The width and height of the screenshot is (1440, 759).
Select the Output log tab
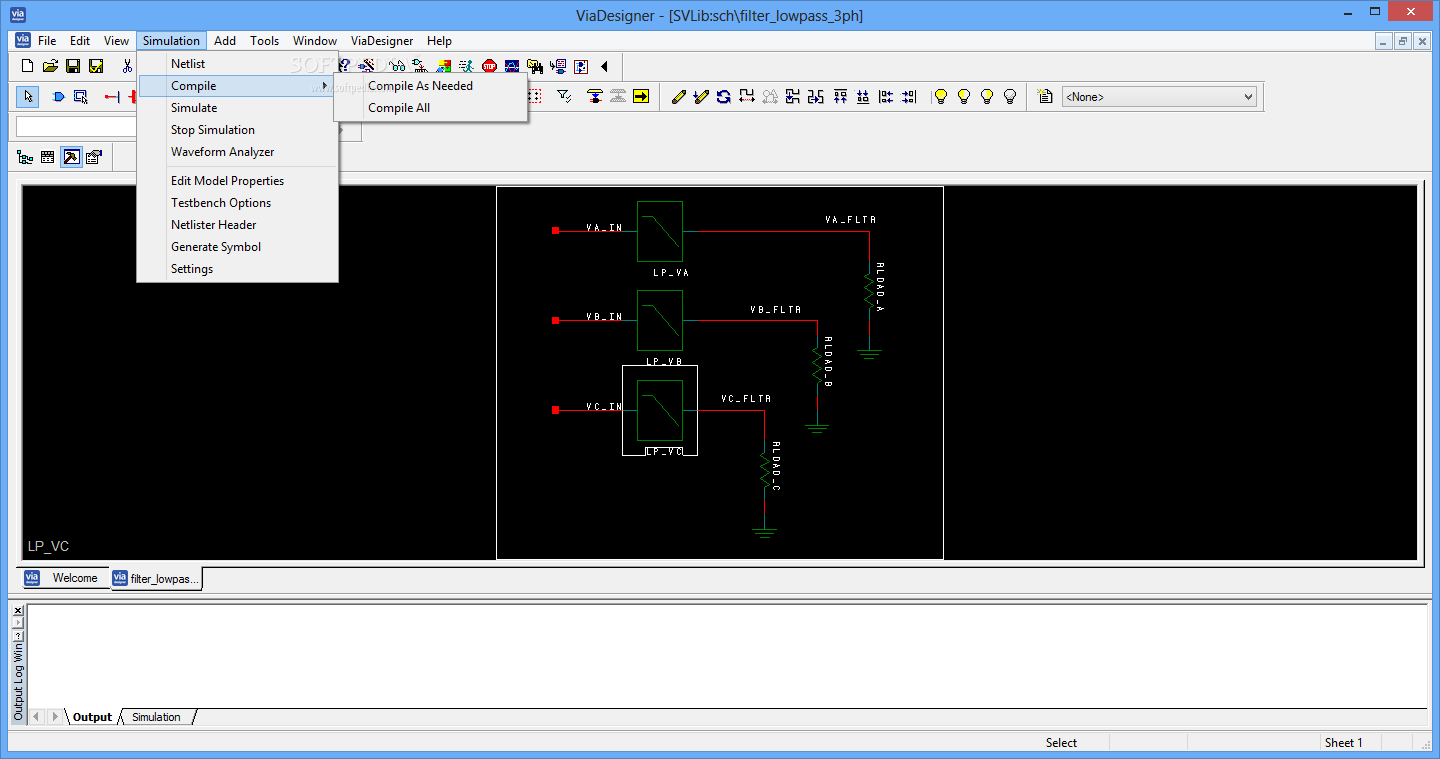[x=92, y=717]
